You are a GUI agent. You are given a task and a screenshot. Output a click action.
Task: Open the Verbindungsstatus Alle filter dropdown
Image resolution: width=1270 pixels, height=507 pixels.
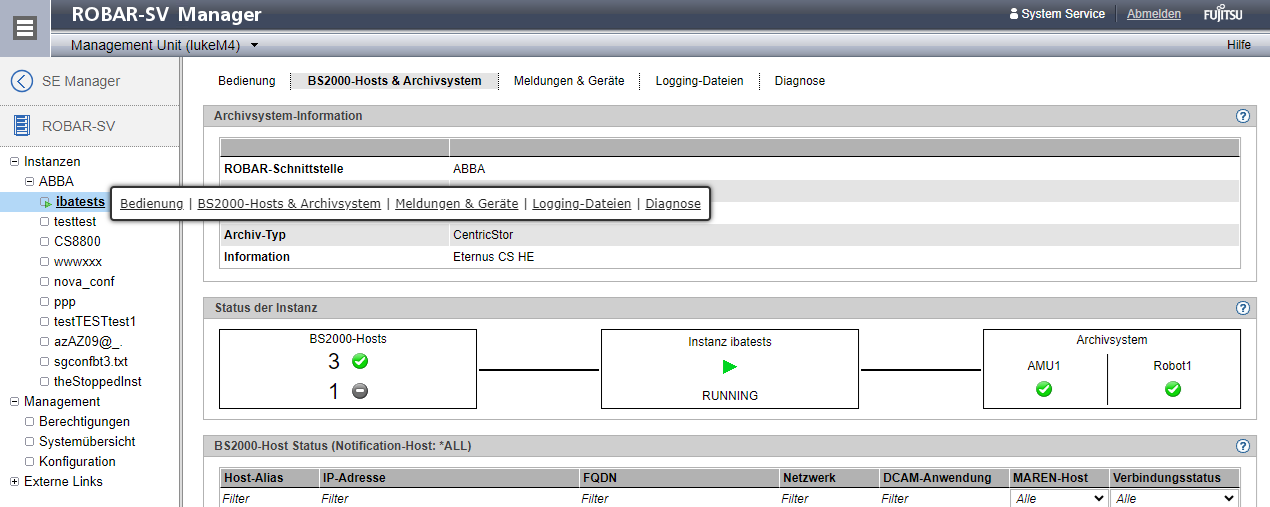point(1175,498)
